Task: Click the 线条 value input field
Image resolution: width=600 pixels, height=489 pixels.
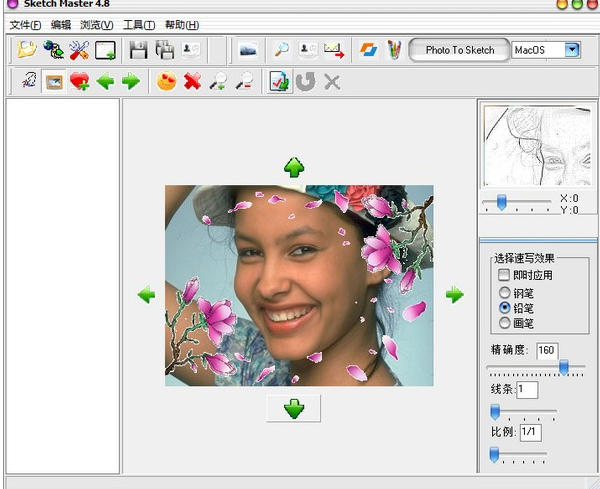Action: 527,389
